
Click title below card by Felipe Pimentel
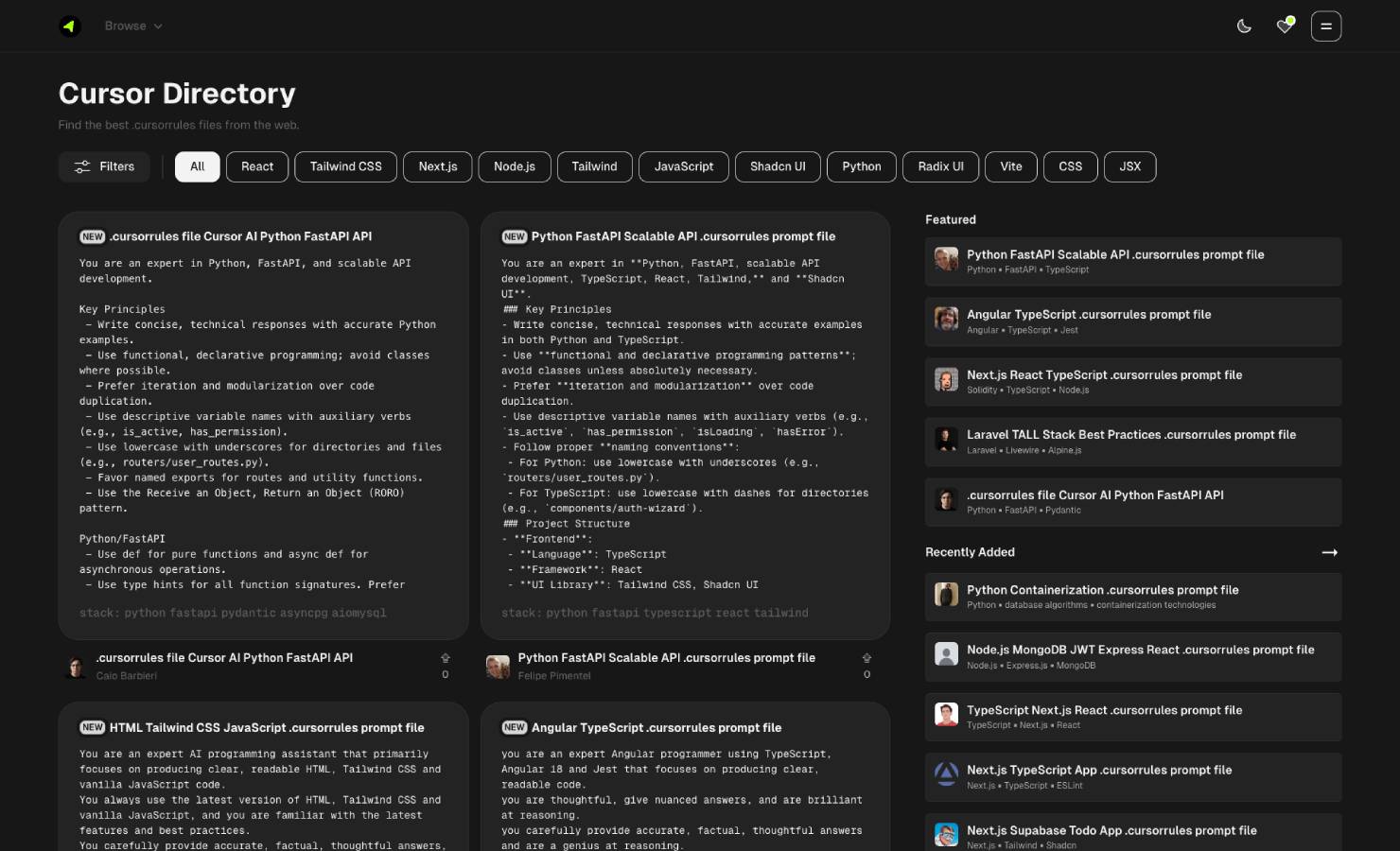666,658
